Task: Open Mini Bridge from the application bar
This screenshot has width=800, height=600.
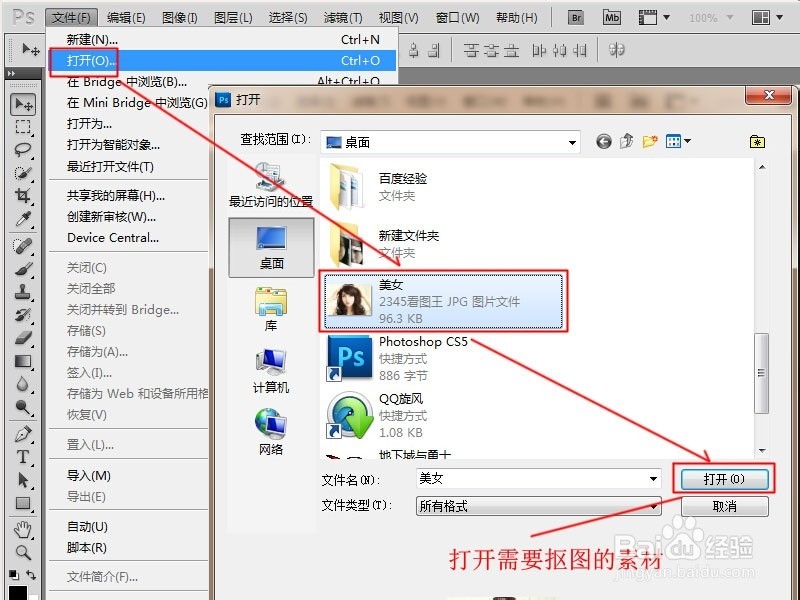Action: click(613, 16)
